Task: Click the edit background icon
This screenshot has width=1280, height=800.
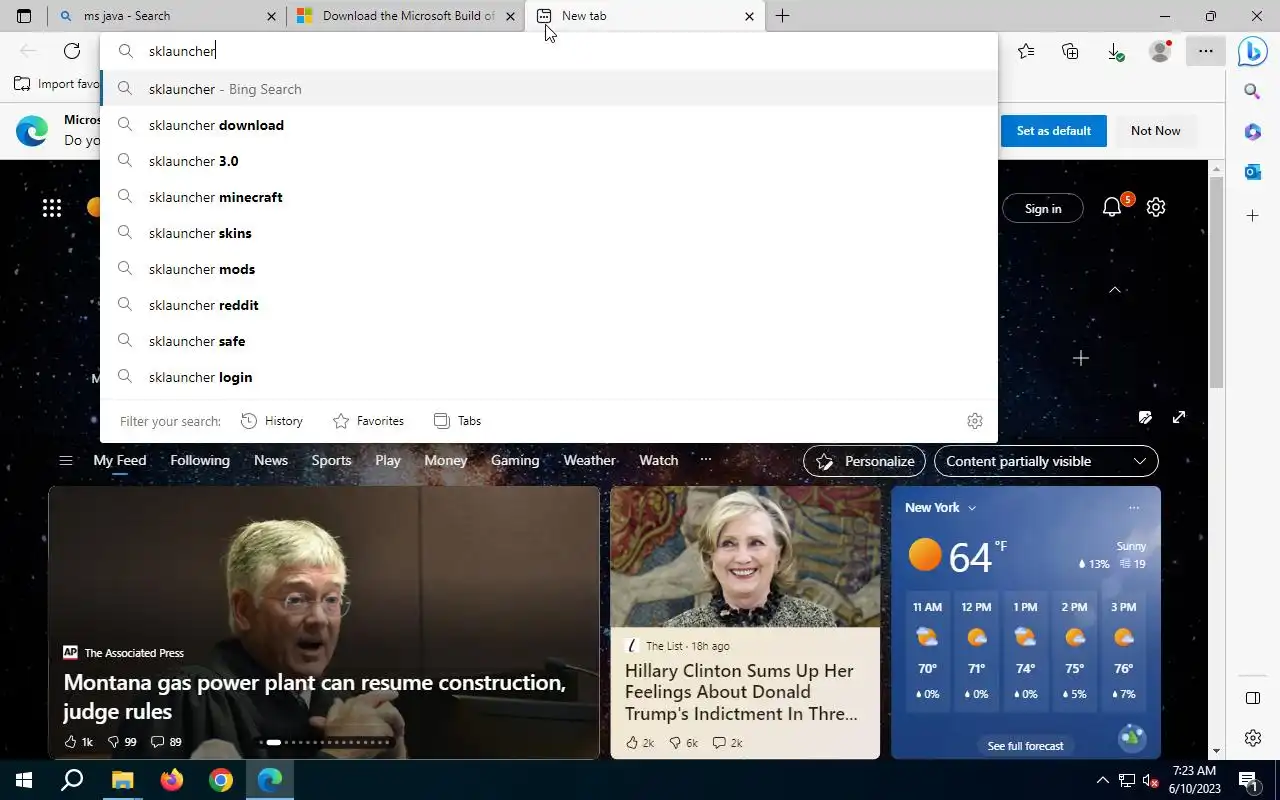Action: tap(1145, 417)
